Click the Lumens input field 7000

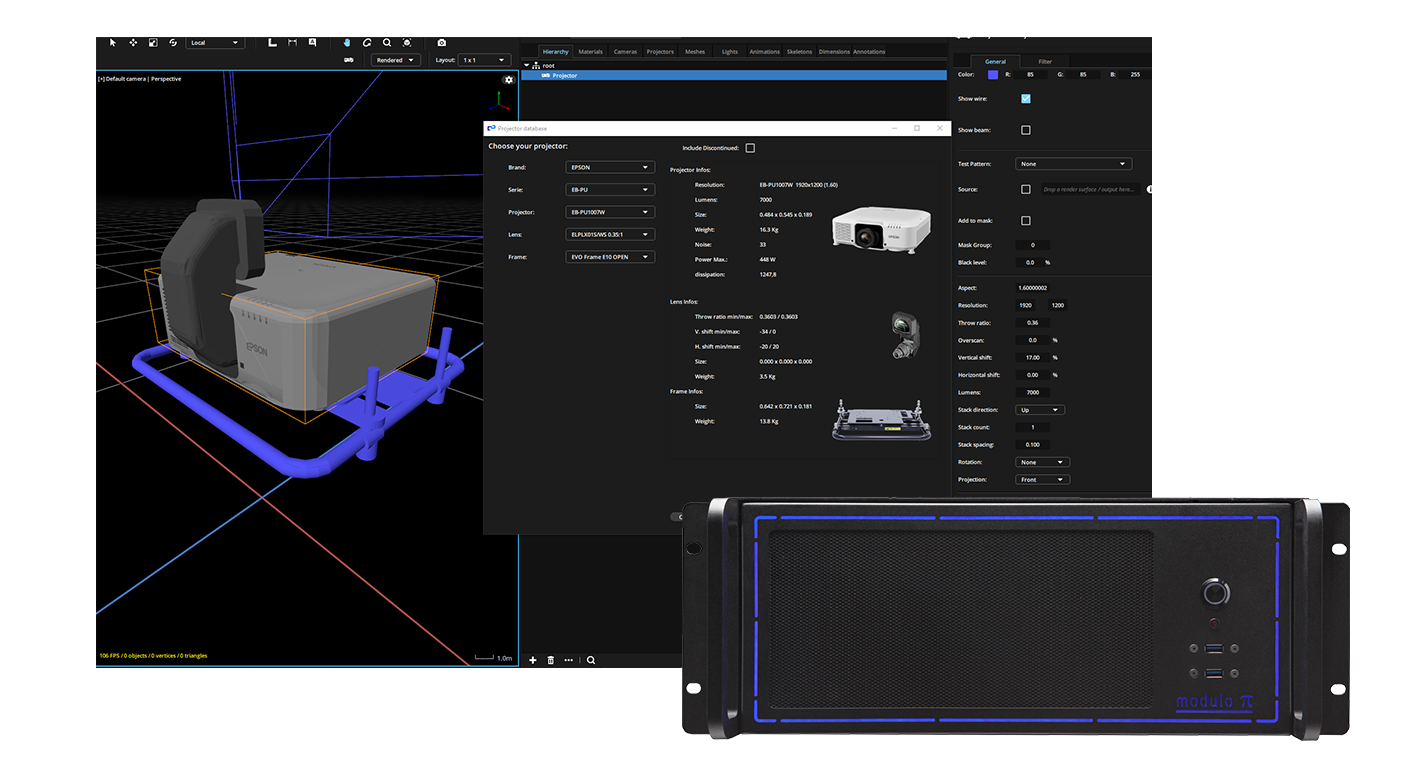point(1032,392)
